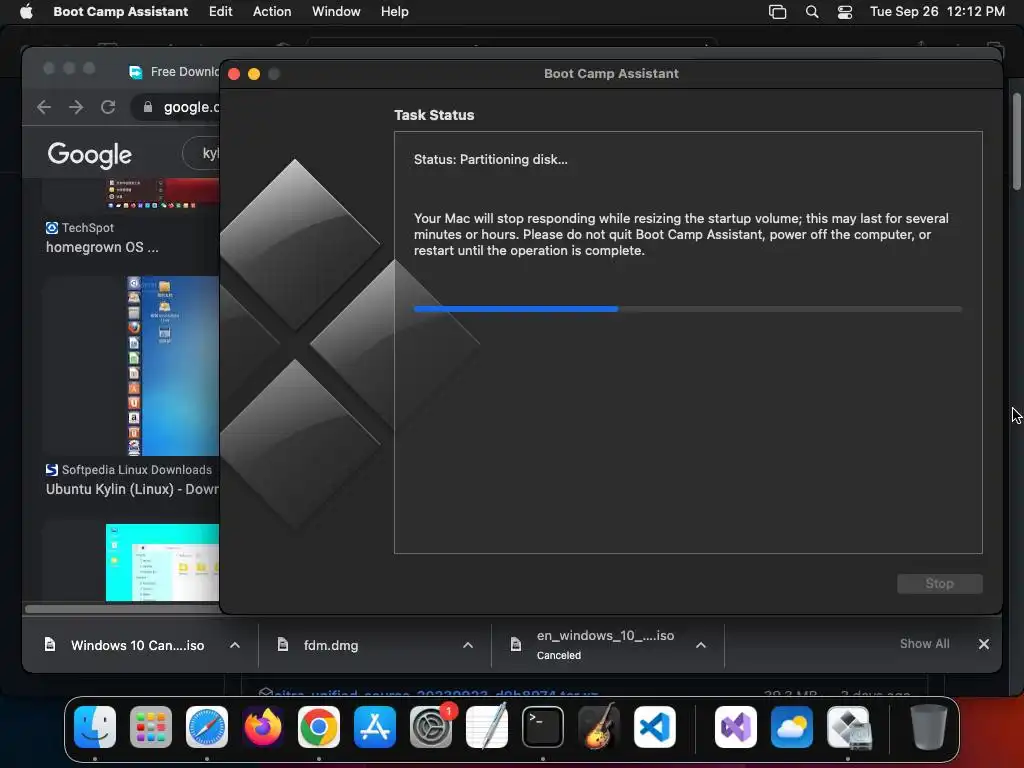
Task: Click the date and time in menu bar
Action: pyautogui.click(x=937, y=12)
